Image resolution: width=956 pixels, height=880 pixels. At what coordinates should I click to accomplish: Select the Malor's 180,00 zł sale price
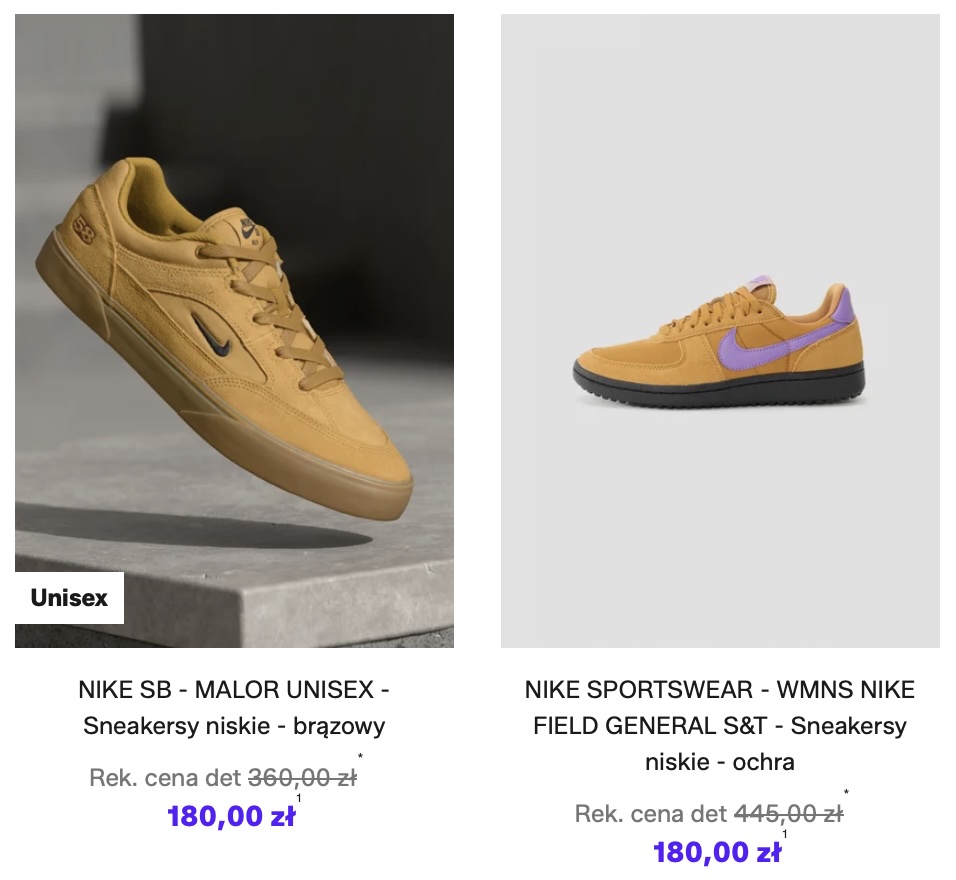point(231,816)
